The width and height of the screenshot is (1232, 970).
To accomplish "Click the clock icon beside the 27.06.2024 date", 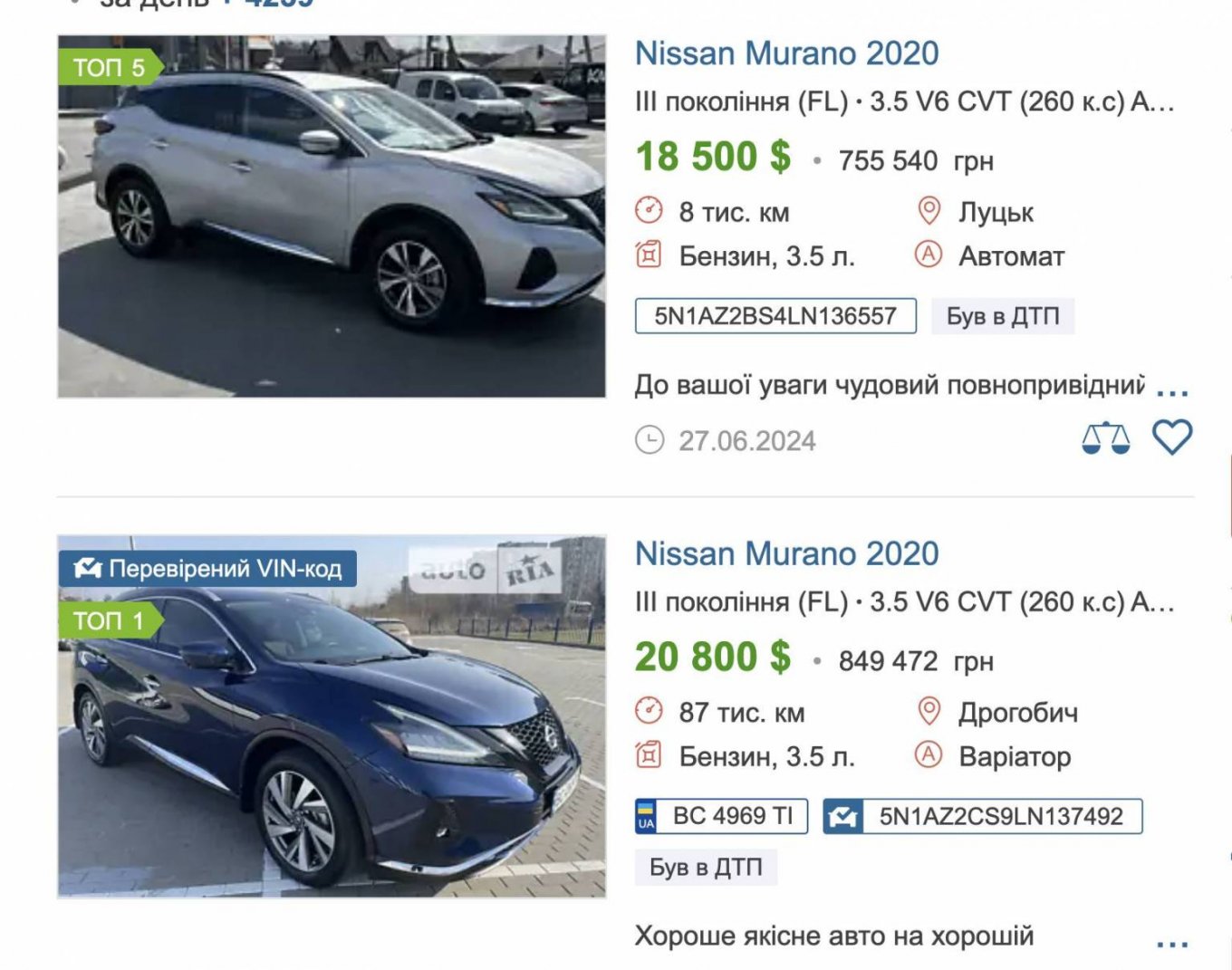I will [x=649, y=441].
